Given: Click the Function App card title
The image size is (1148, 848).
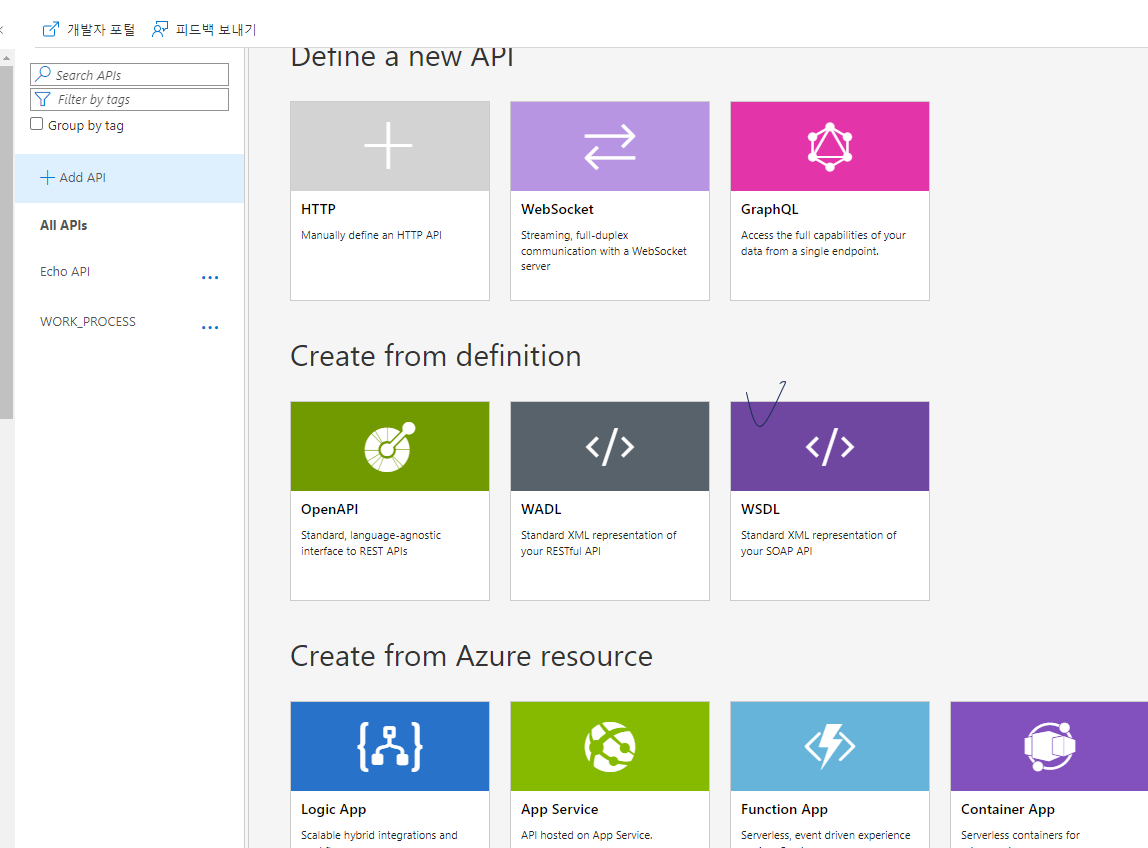Looking at the screenshot, I should 784,810.
